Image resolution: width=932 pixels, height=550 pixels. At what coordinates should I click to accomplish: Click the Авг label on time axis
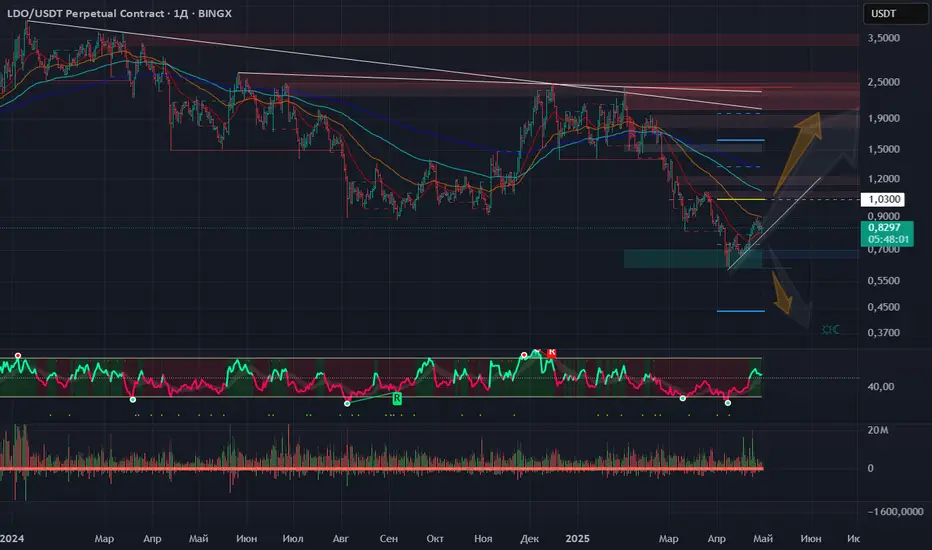(341, 539)
